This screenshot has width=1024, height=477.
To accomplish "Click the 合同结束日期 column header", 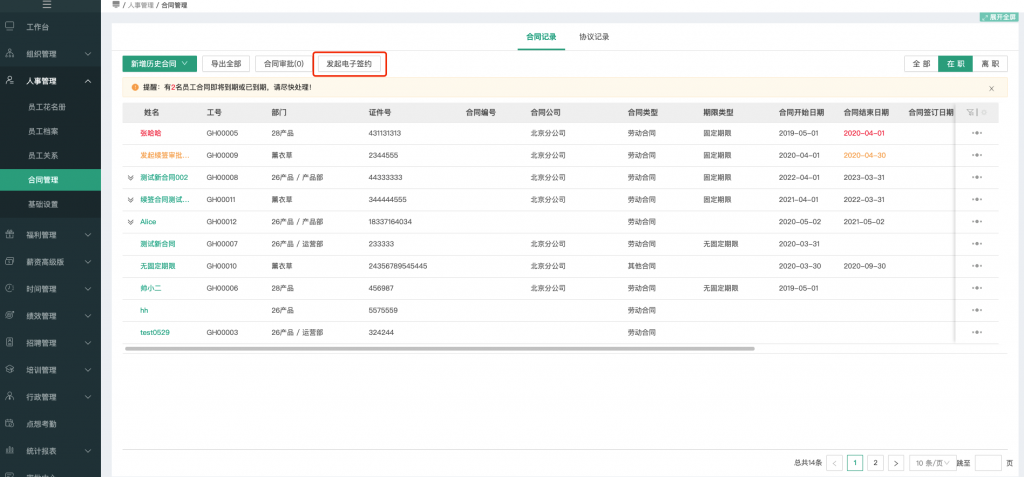I will click(866, 112).
